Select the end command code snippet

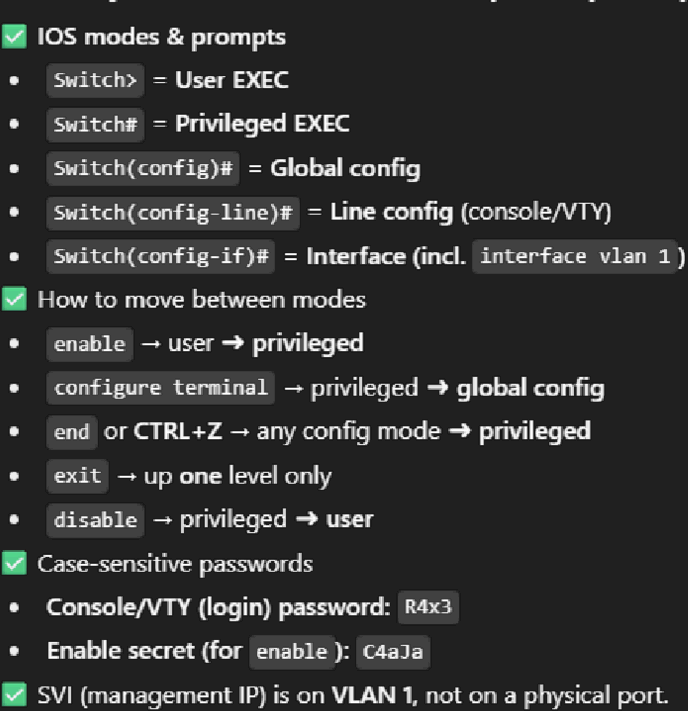tap(72, 432)
